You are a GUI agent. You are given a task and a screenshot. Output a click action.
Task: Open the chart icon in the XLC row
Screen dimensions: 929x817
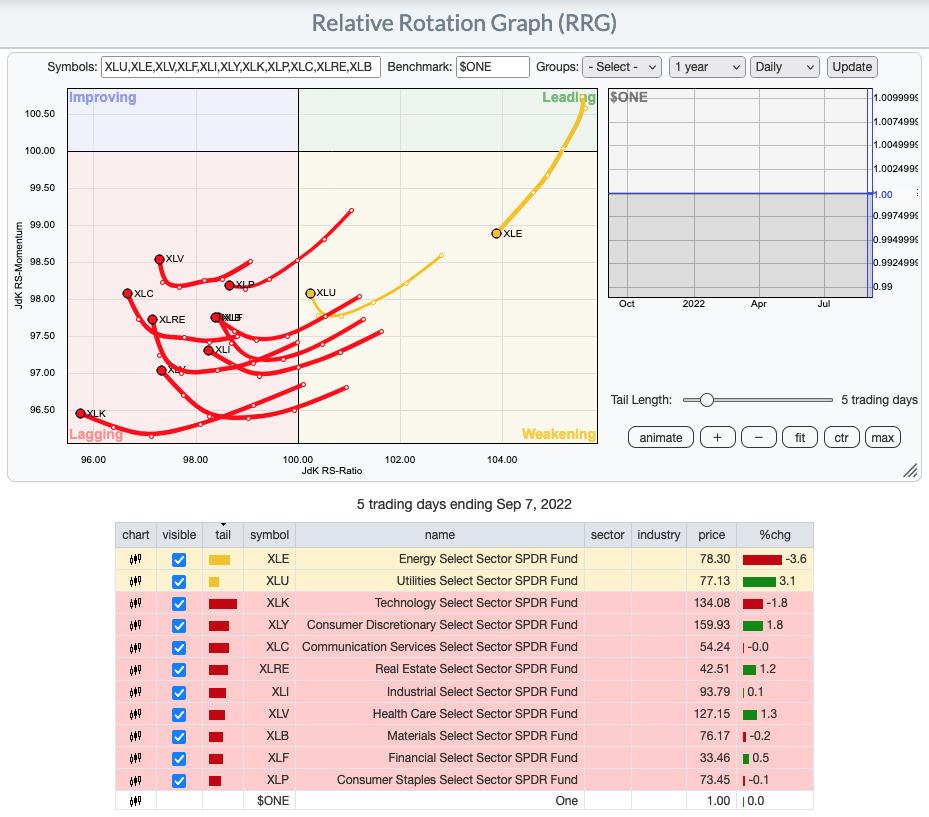tap(136, 647)
